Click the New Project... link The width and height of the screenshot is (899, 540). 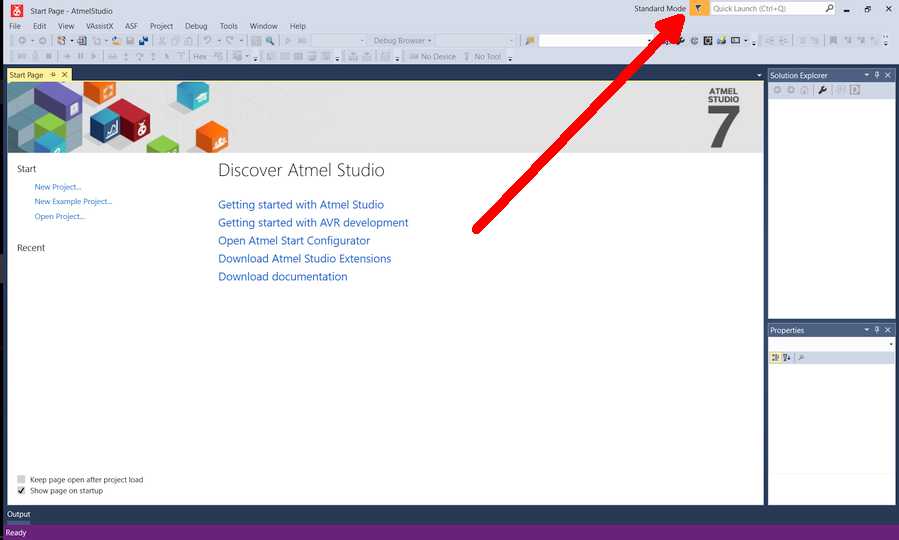(x=58, y=187)
